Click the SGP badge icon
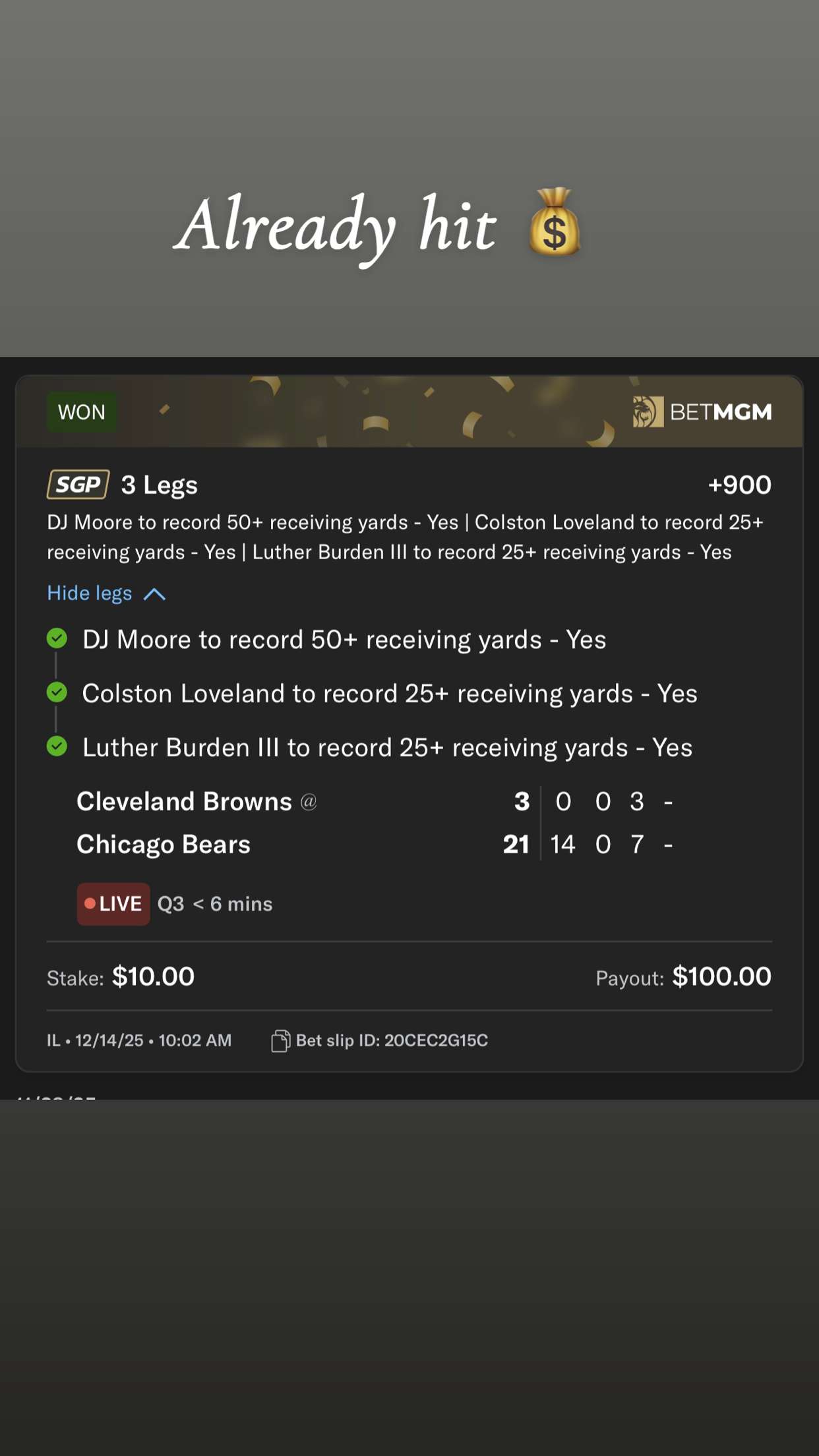 (x=78, y=485)
